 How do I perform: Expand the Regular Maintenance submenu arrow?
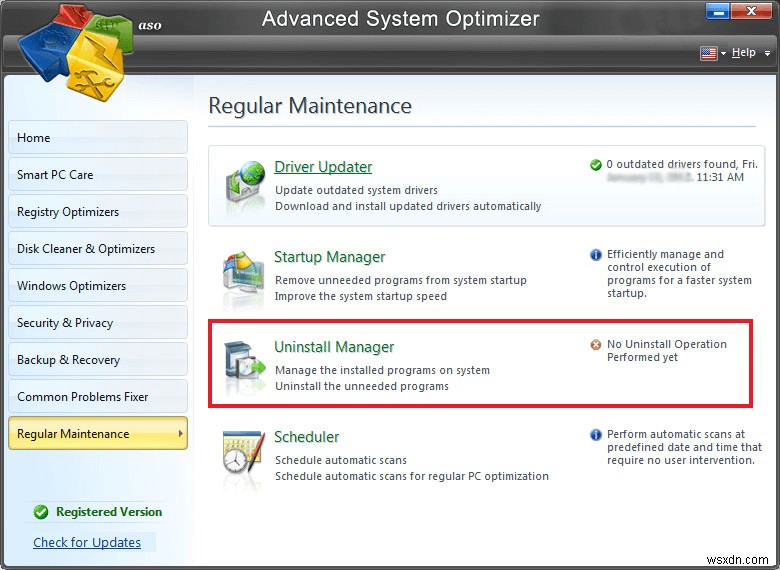point(180,434)
